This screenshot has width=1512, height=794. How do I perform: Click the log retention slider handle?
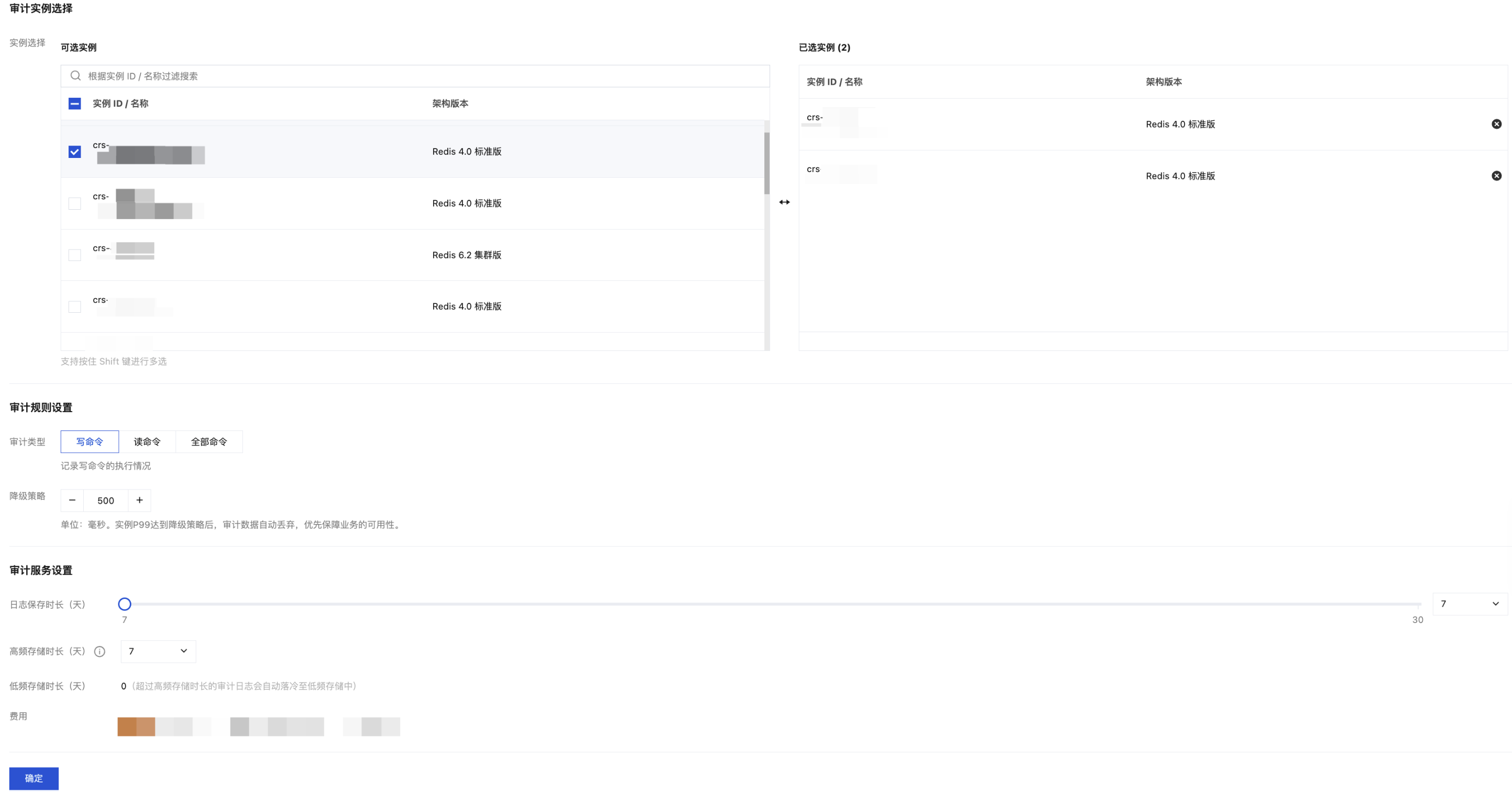click(x=125, y=604)
